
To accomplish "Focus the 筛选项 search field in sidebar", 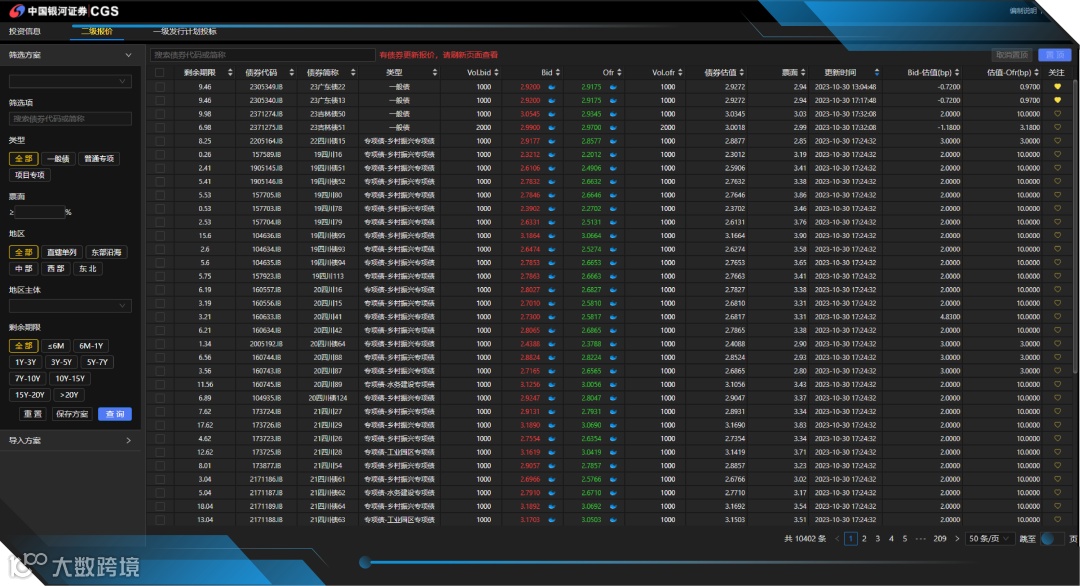I will [70, 119].
